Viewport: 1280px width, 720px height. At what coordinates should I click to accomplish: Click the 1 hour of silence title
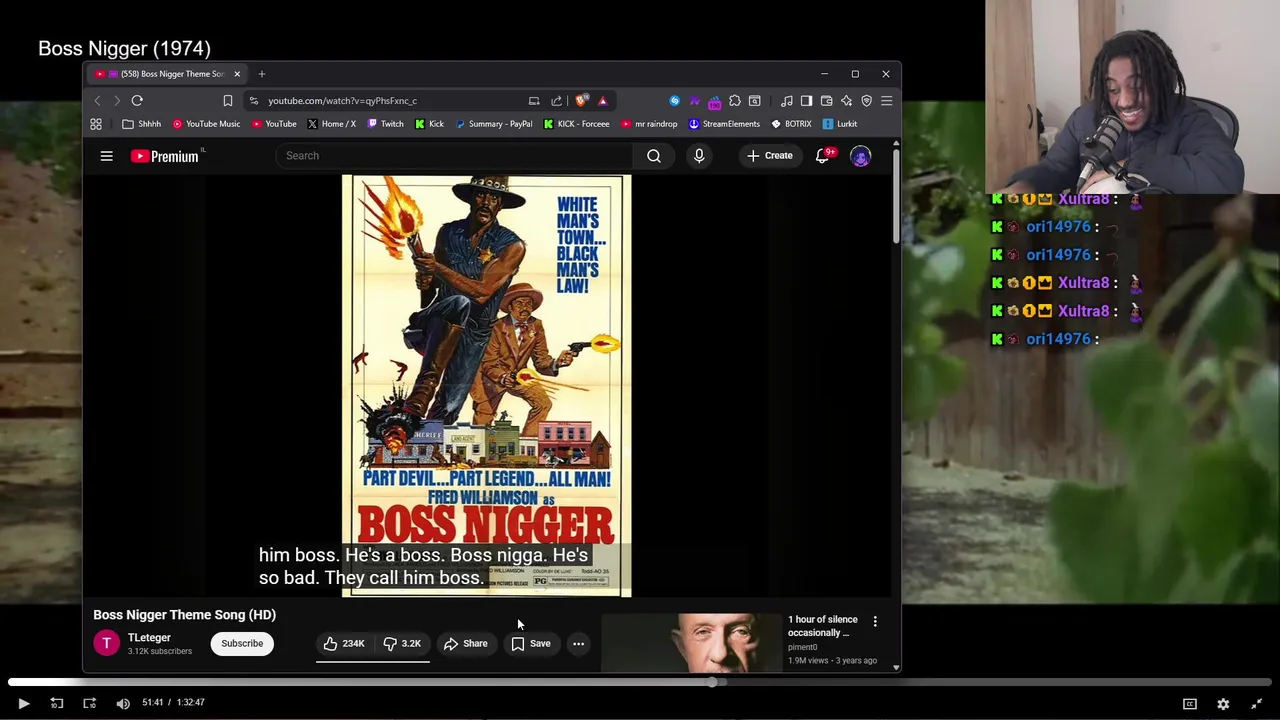pyautogui.click(x=822, y=626)
